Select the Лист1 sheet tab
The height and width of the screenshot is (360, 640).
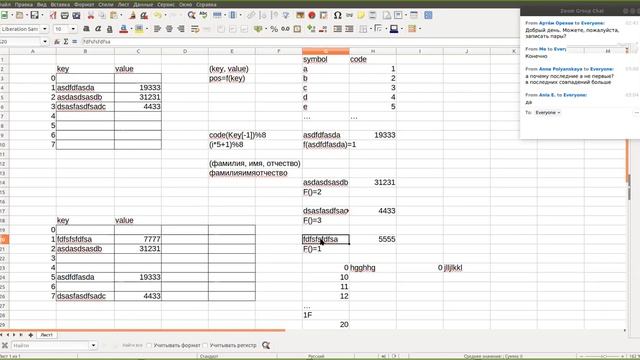point(47,335)
